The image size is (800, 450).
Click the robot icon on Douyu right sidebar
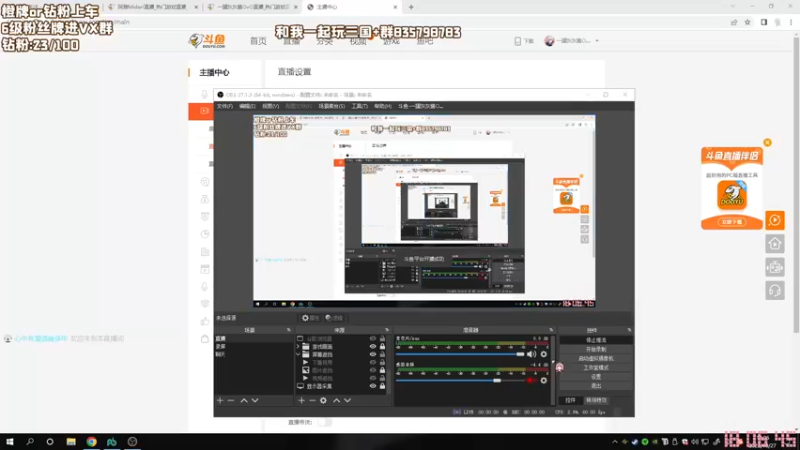[774, 267]
